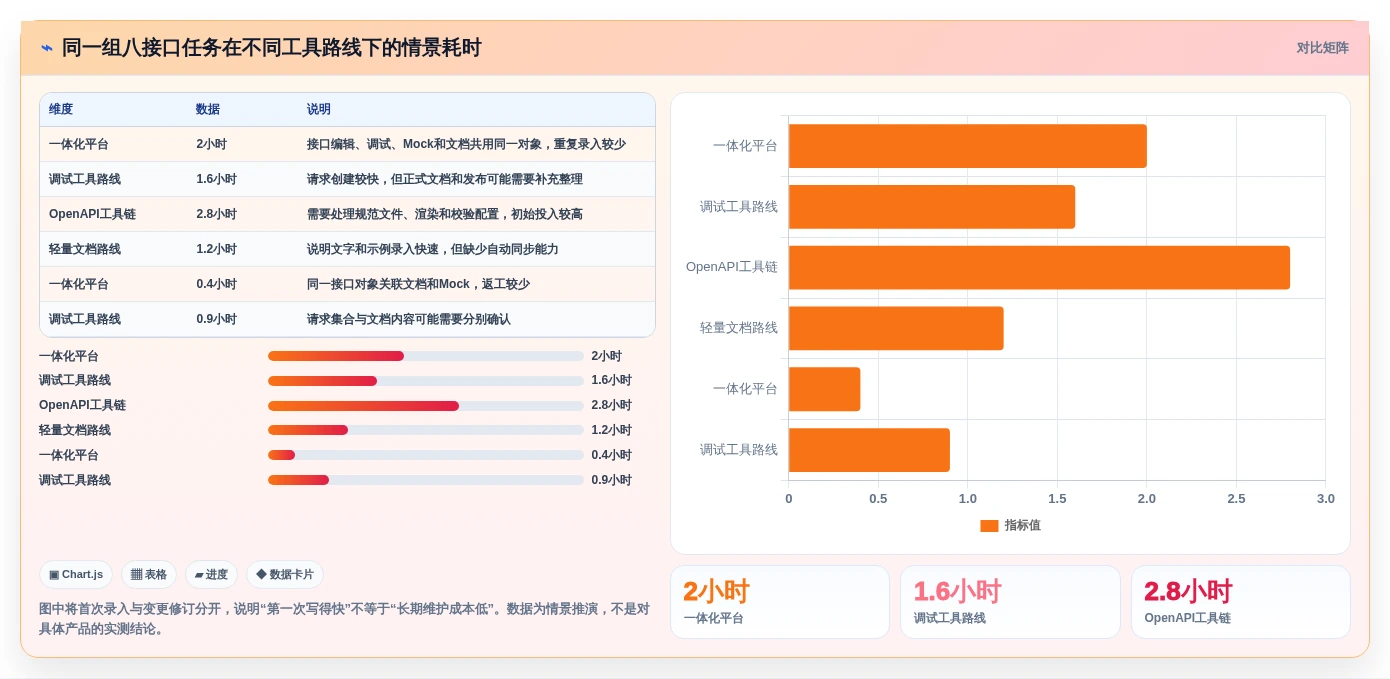Click the progress bar labeled 2.8小时
The height and width of the screenshot is (679, 1390).
pos(426,406)
